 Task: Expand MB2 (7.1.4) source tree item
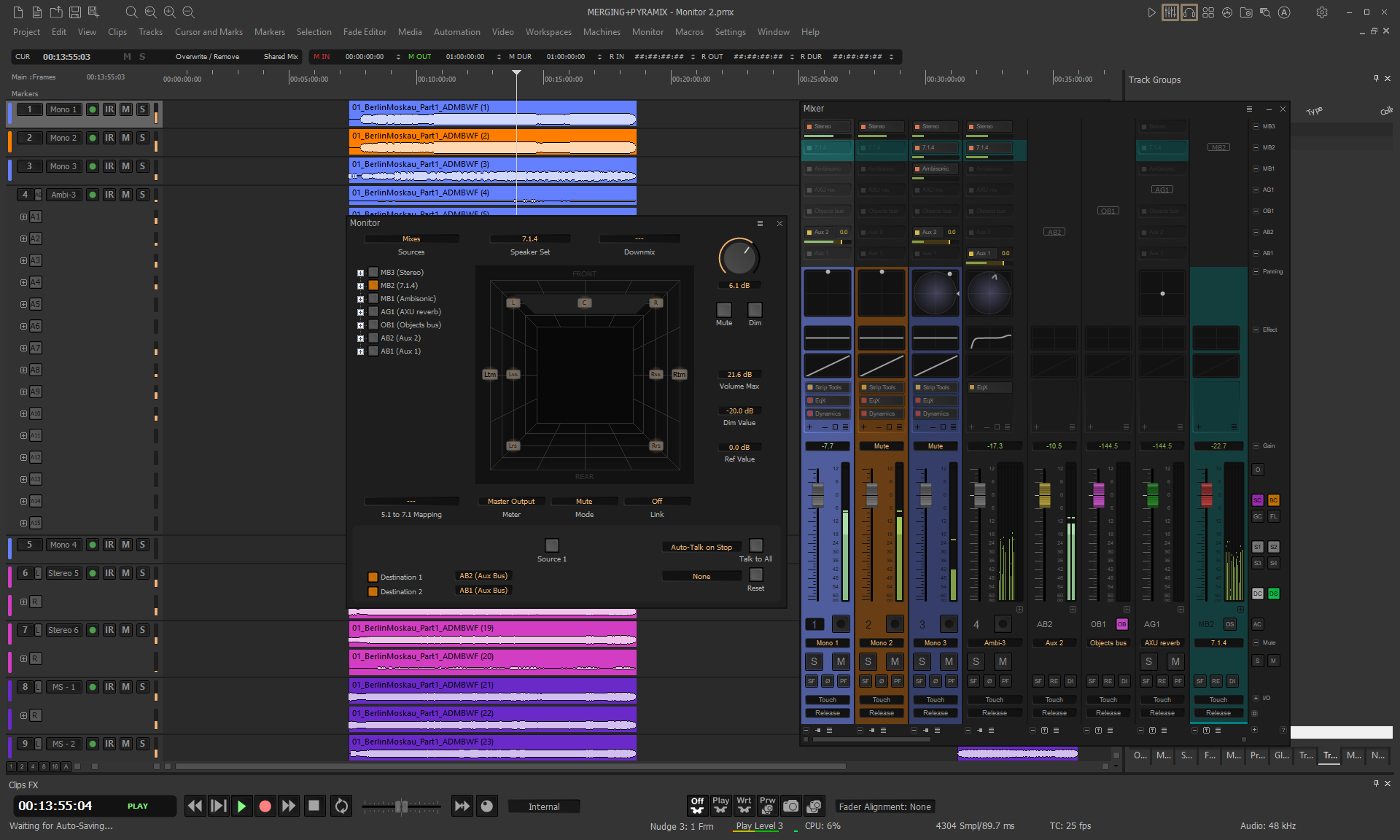(x=360, y=286)
